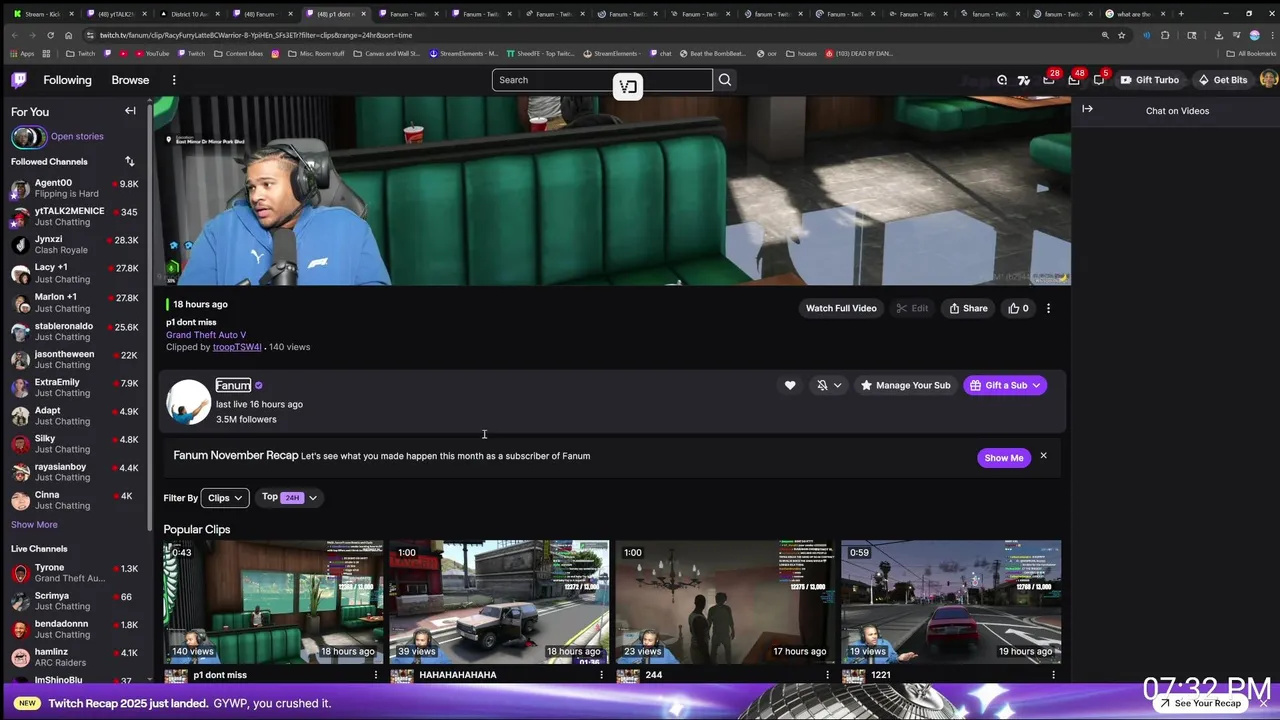Like the clip with the thumbs up

[x=1018, y=308]
